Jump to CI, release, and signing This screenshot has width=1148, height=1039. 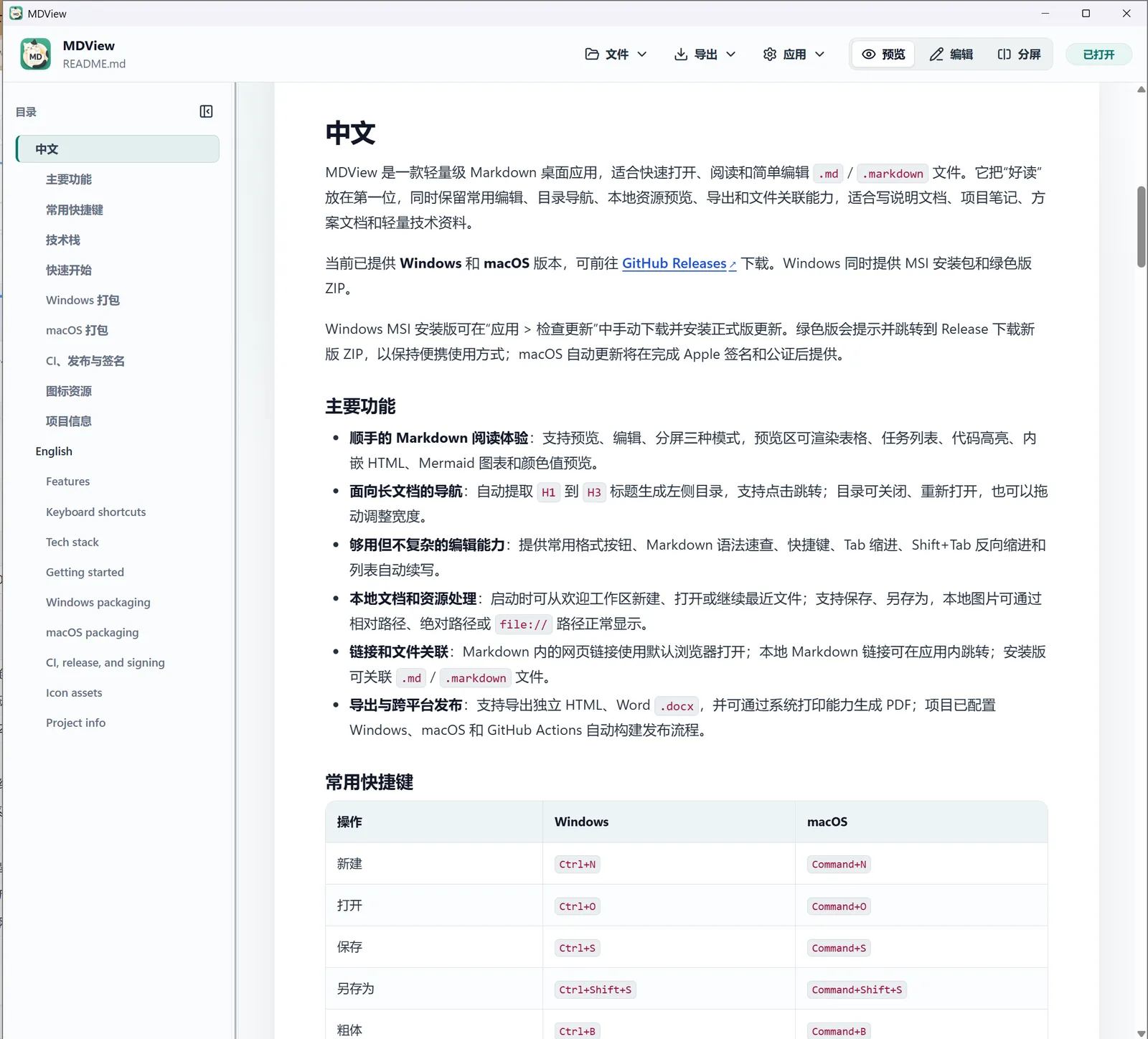105,662
